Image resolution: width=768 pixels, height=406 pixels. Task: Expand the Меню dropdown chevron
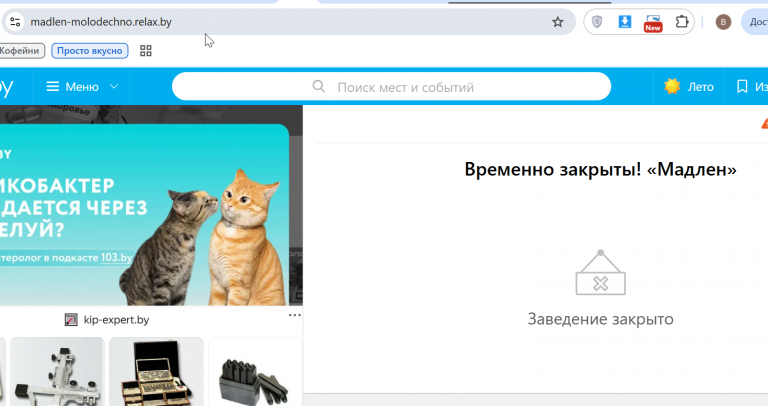coord(114,87)
